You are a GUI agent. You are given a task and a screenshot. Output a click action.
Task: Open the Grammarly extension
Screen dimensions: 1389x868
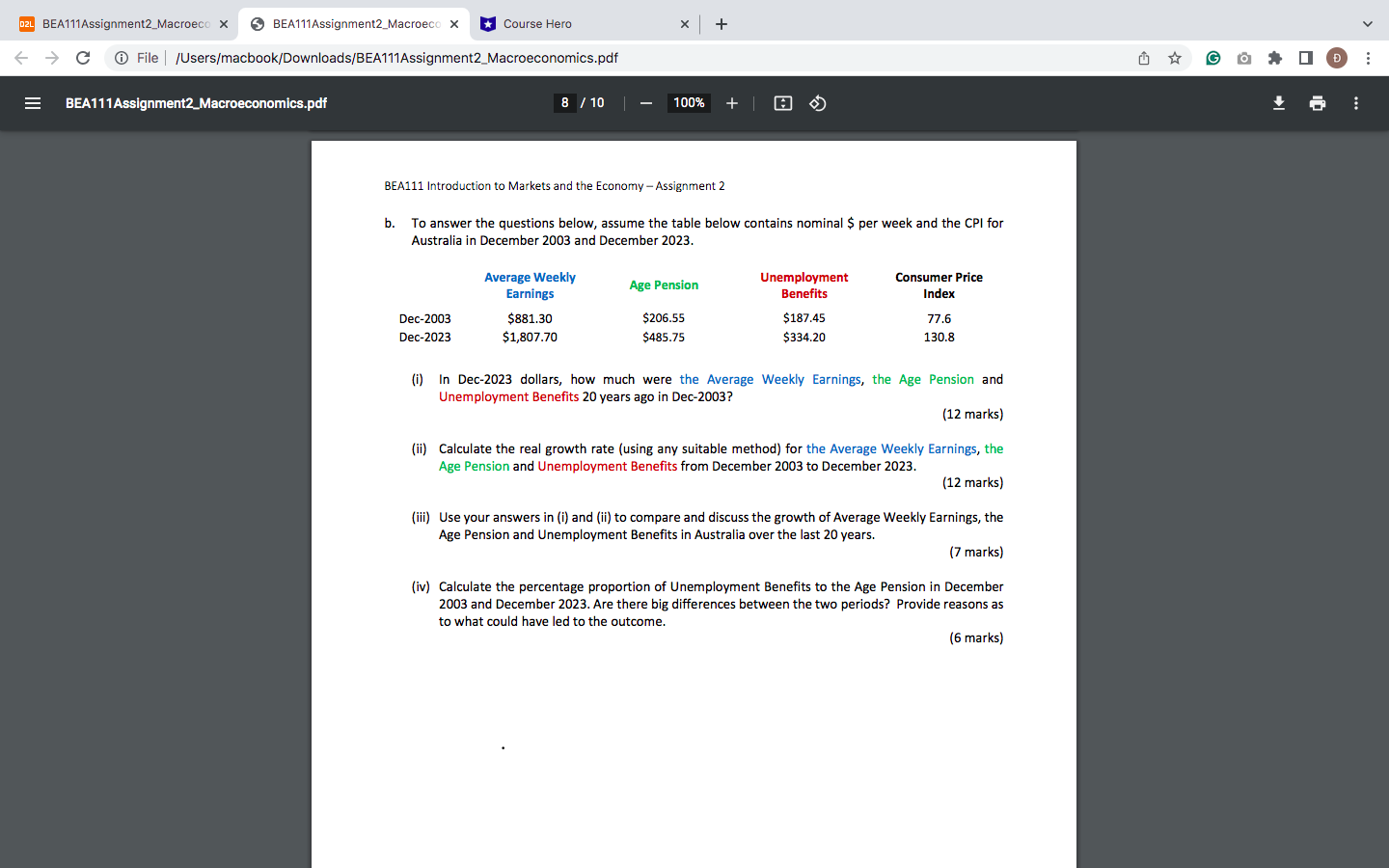[x=1212, y=58]
